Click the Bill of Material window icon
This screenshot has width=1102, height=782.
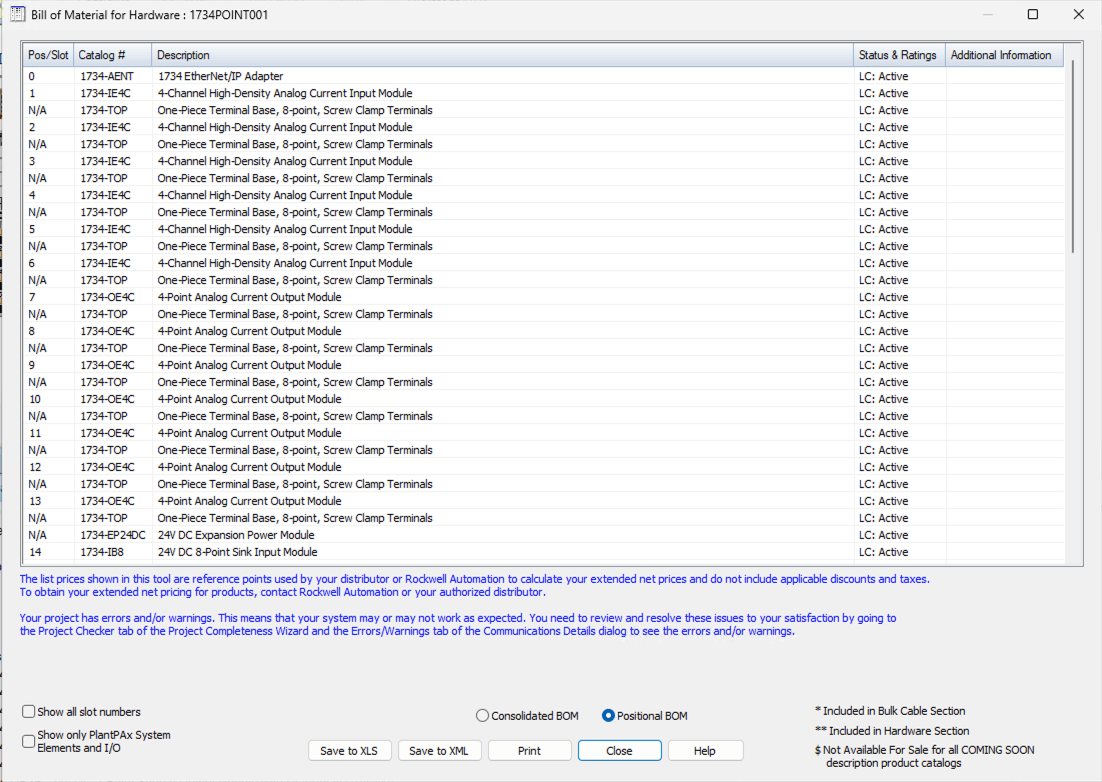coord(17,15)
